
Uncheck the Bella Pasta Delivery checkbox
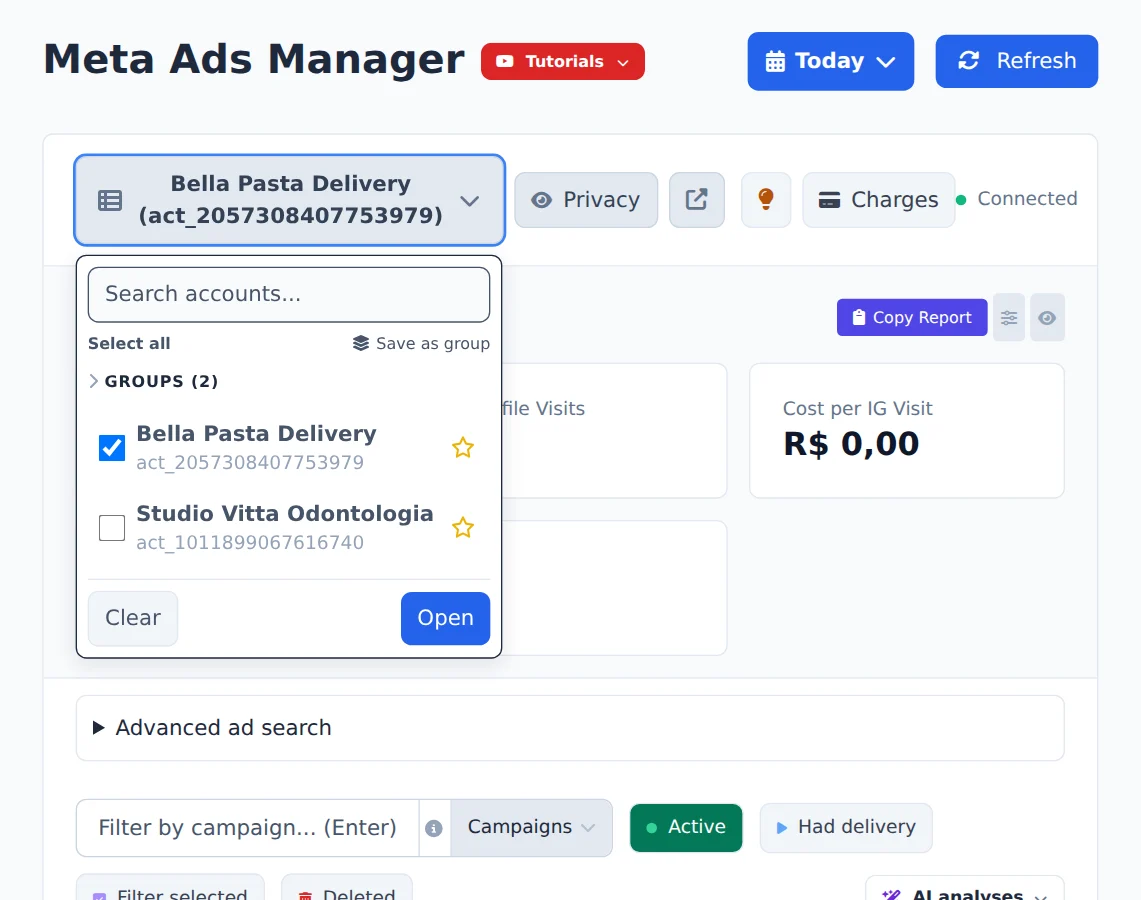(x=112, y=447)
